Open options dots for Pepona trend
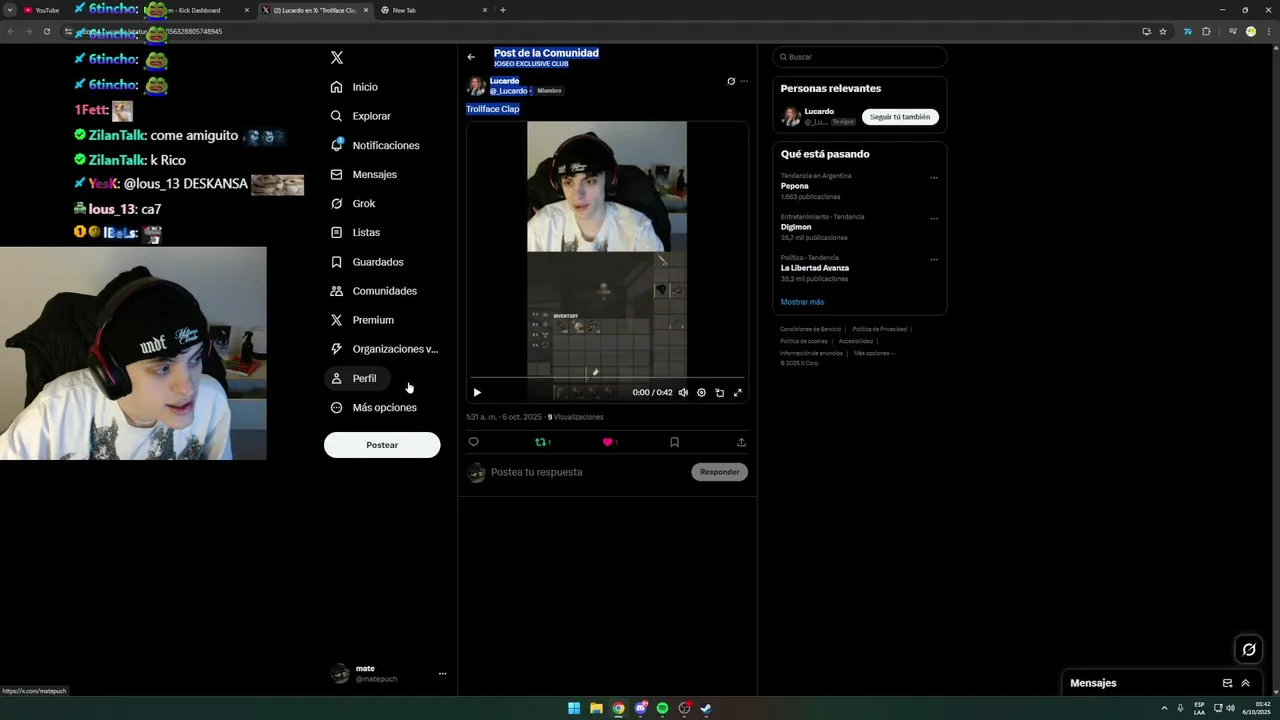1280x720 pixels. point(934,178)
